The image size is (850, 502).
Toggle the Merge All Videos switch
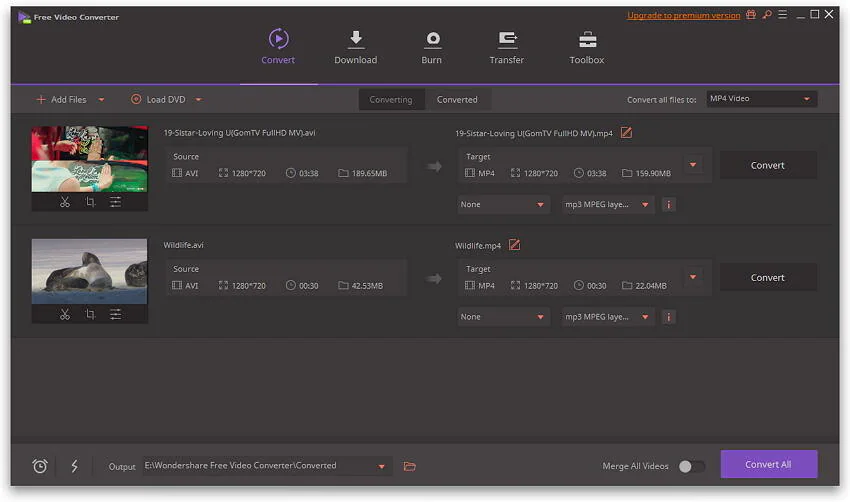coord(692,466)
